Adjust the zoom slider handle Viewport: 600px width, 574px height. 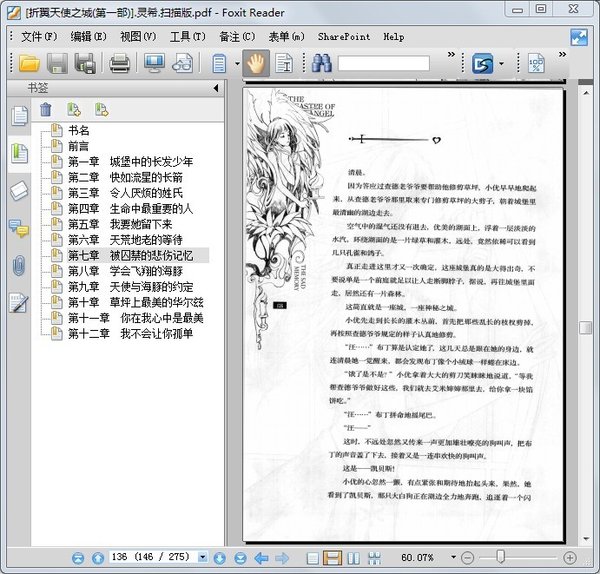[x=501, y=557]
